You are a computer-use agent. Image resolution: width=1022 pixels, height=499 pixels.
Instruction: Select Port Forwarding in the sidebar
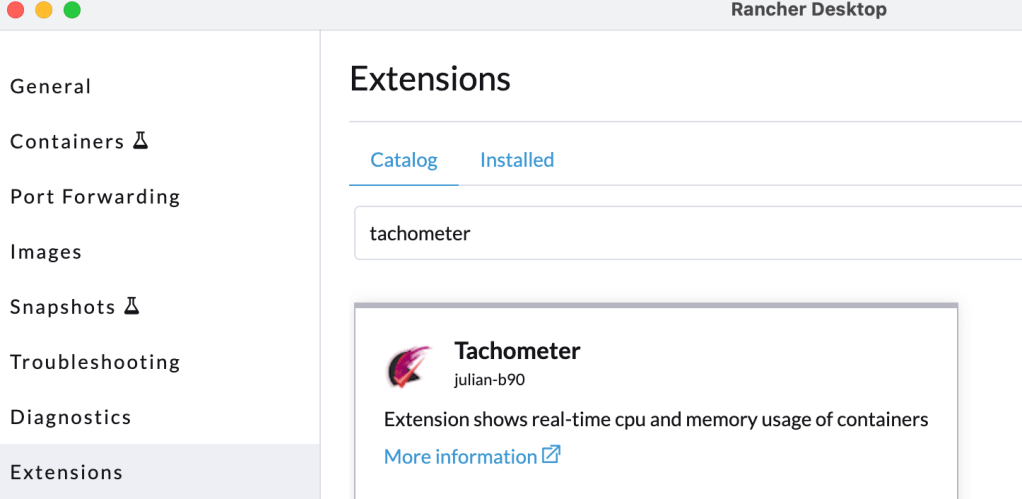(x=95, y=197)
